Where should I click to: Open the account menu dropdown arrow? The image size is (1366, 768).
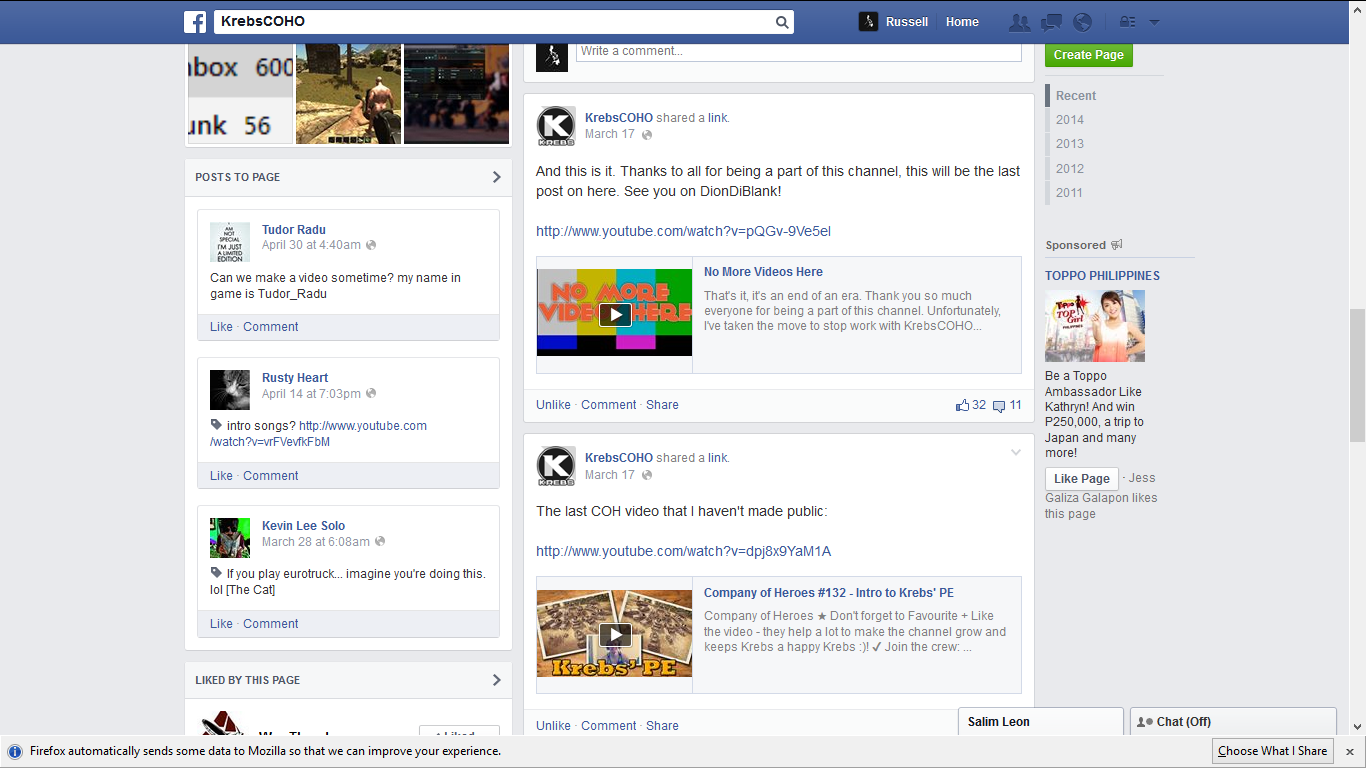coord(1154,22)
